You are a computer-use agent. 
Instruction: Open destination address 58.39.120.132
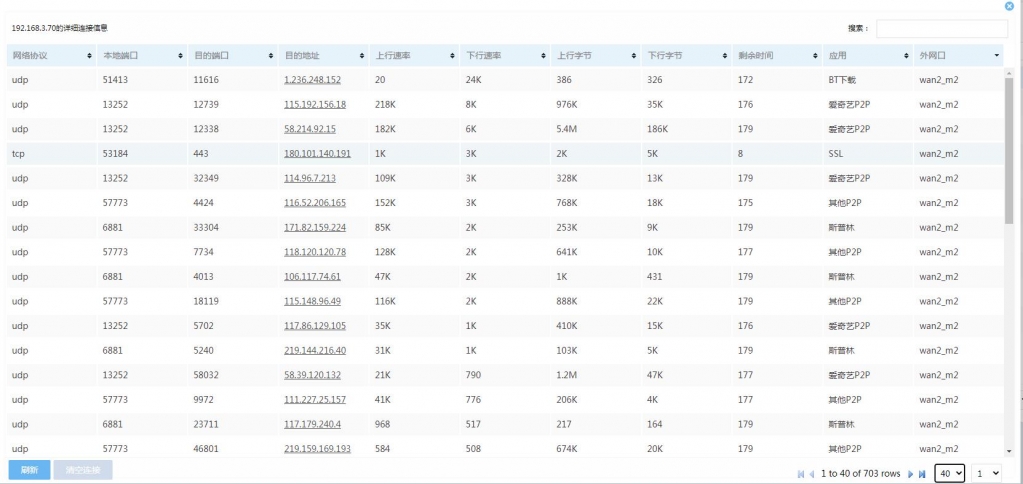pyautogui.click(x=313, y=375)
